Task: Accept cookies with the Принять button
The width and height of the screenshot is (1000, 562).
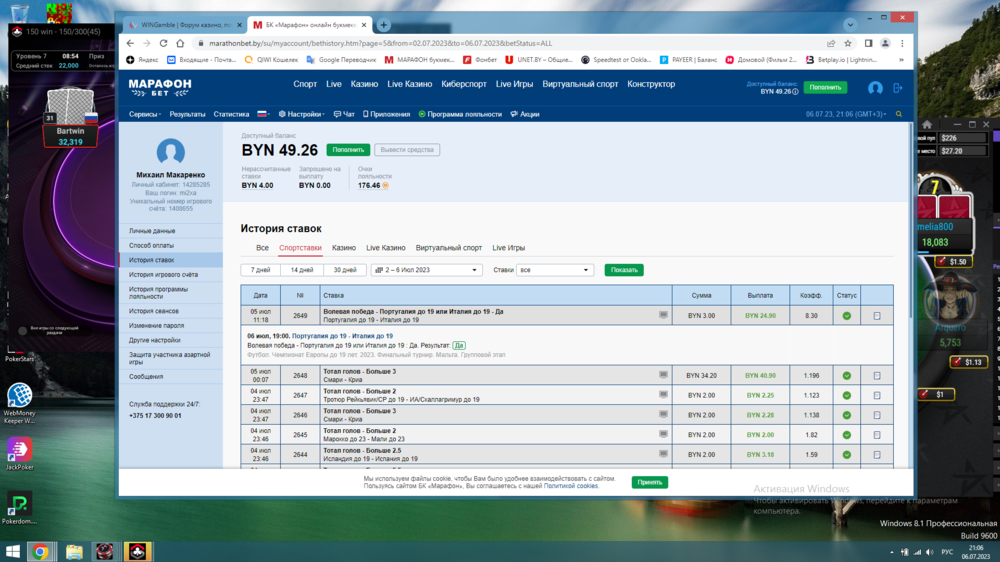Action: 649,482
